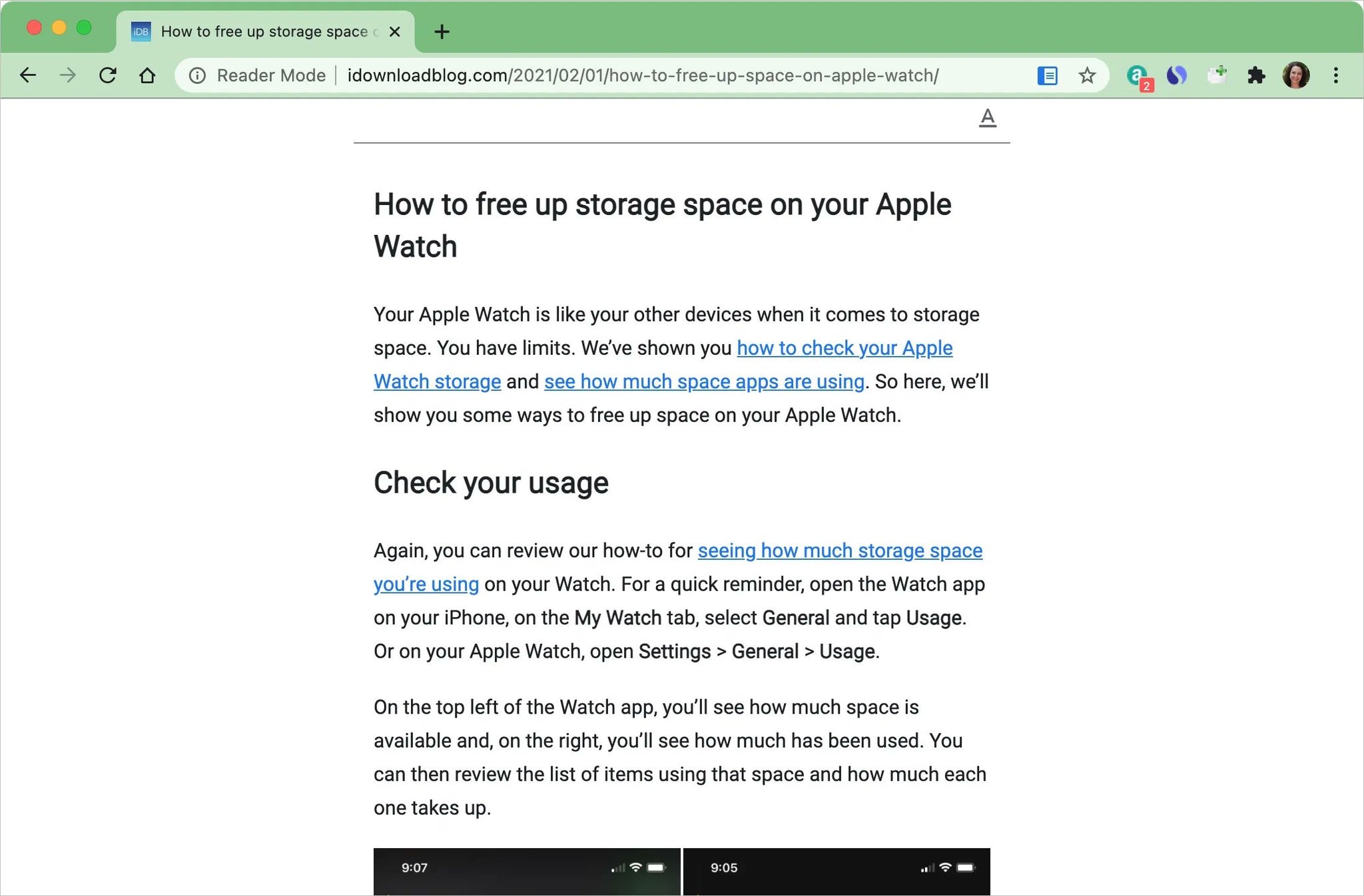This screenshot has height=896, width=1364.
Task: Select the iDB article tab
Action: 264,31
